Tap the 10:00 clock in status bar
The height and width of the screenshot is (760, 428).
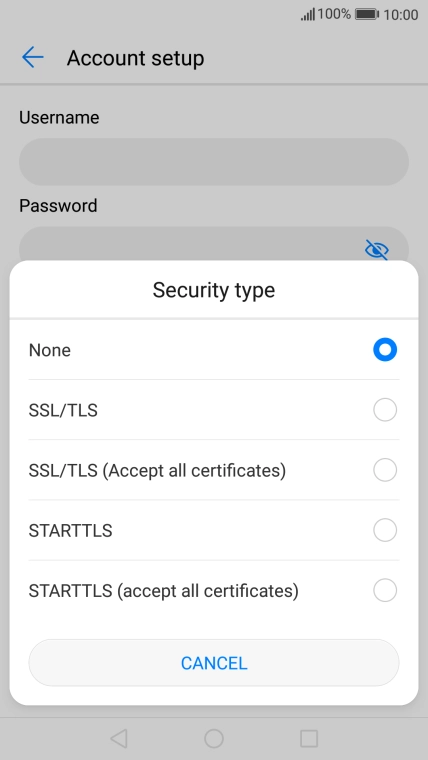pos(400,15)
